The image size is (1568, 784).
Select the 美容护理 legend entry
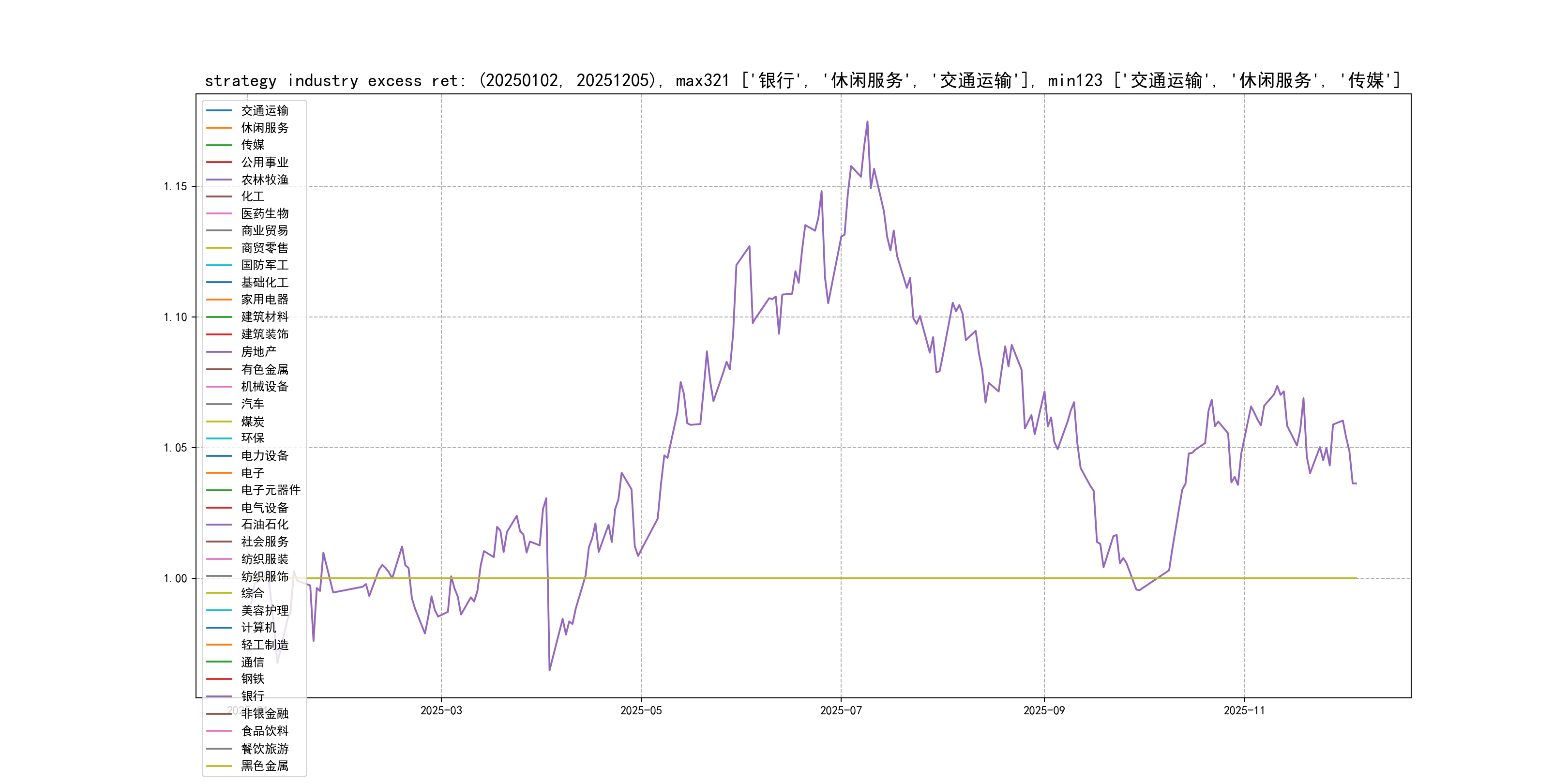click(264, 611)
